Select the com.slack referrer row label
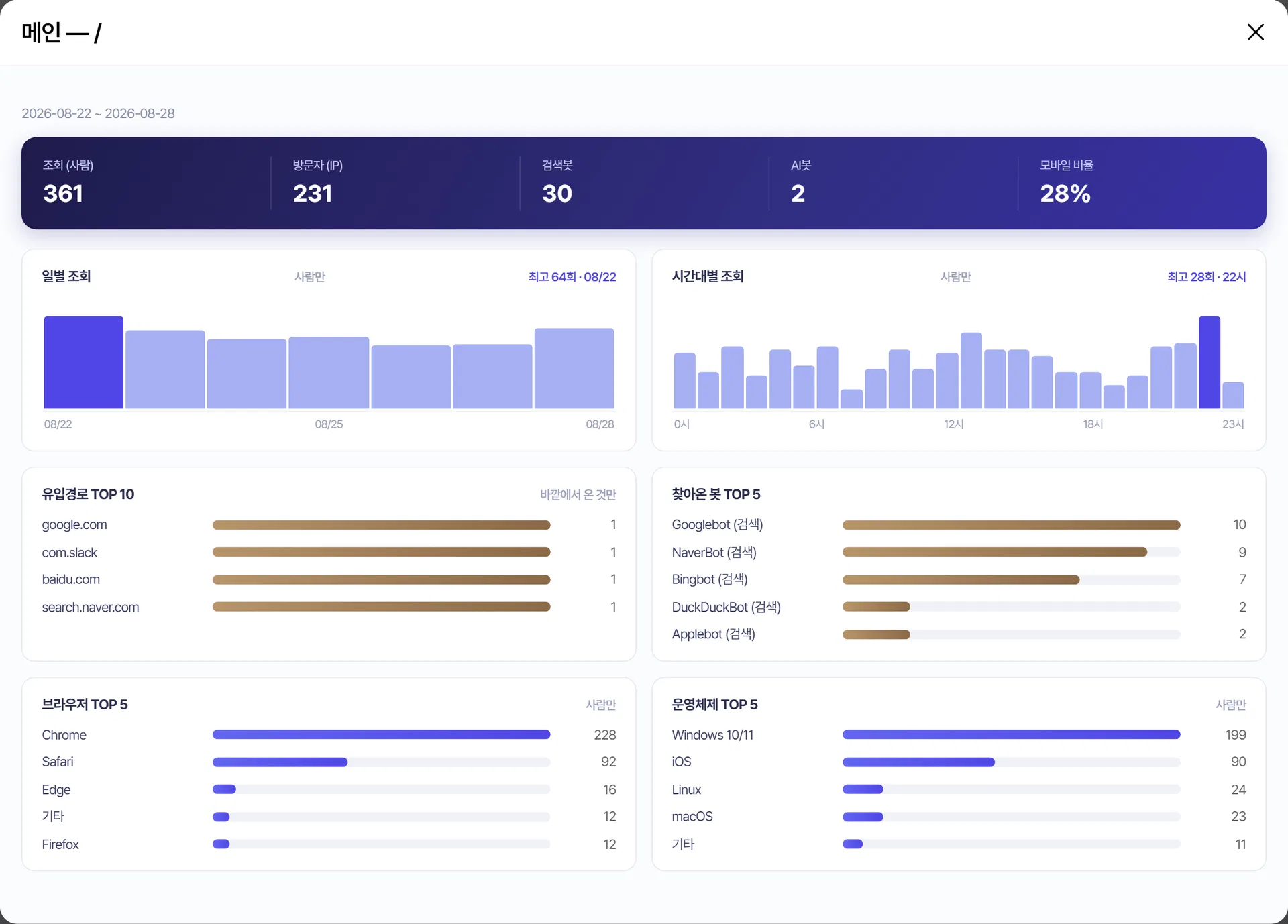This screenshot has height=924, width=1288. click(x=70, y=553)
